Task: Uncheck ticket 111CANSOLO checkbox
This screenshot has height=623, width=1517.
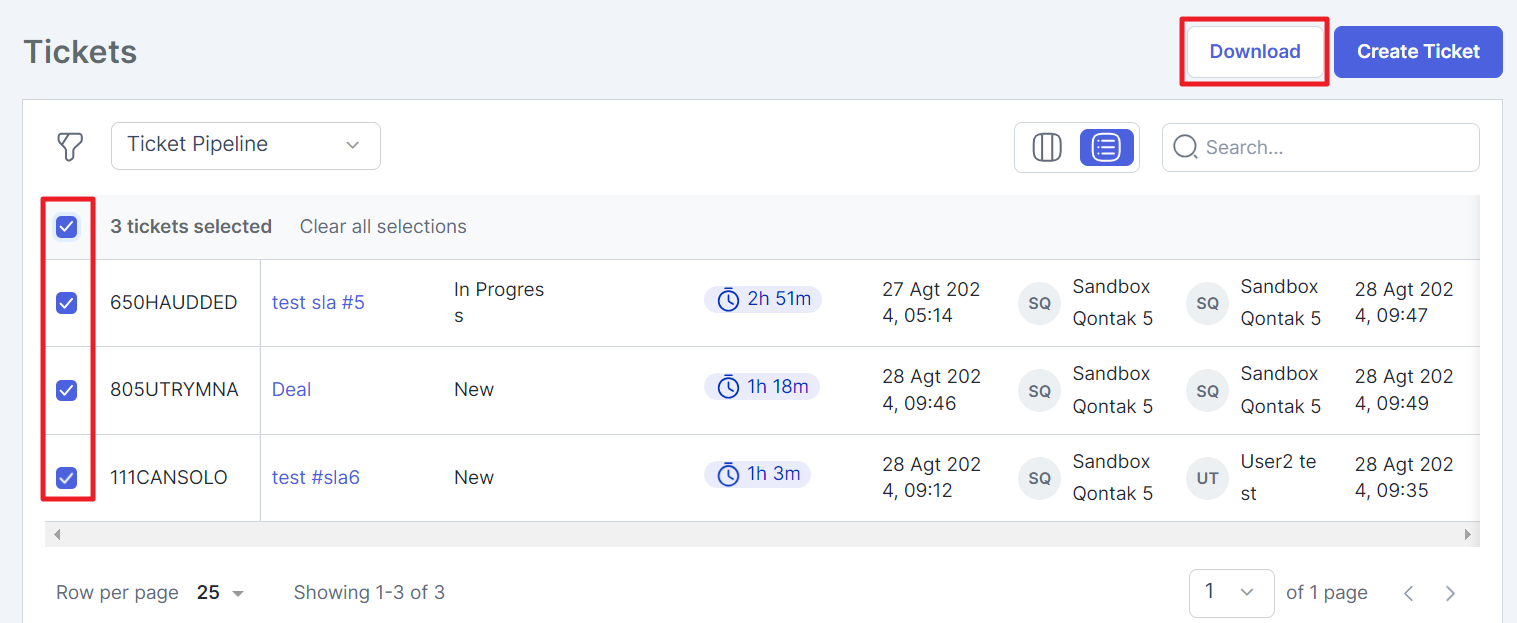Action: pyautogui.click(x=66, y=477)
